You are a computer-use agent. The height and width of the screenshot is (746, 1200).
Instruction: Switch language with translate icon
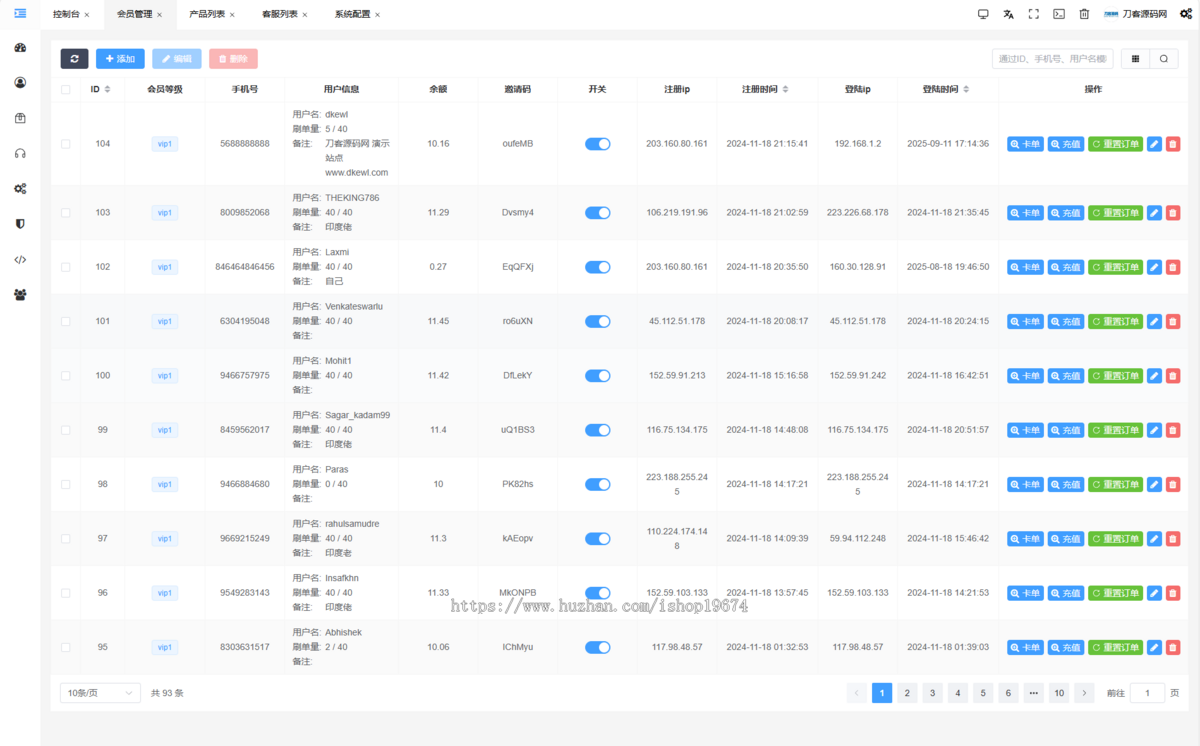(x=1008, y=14)
